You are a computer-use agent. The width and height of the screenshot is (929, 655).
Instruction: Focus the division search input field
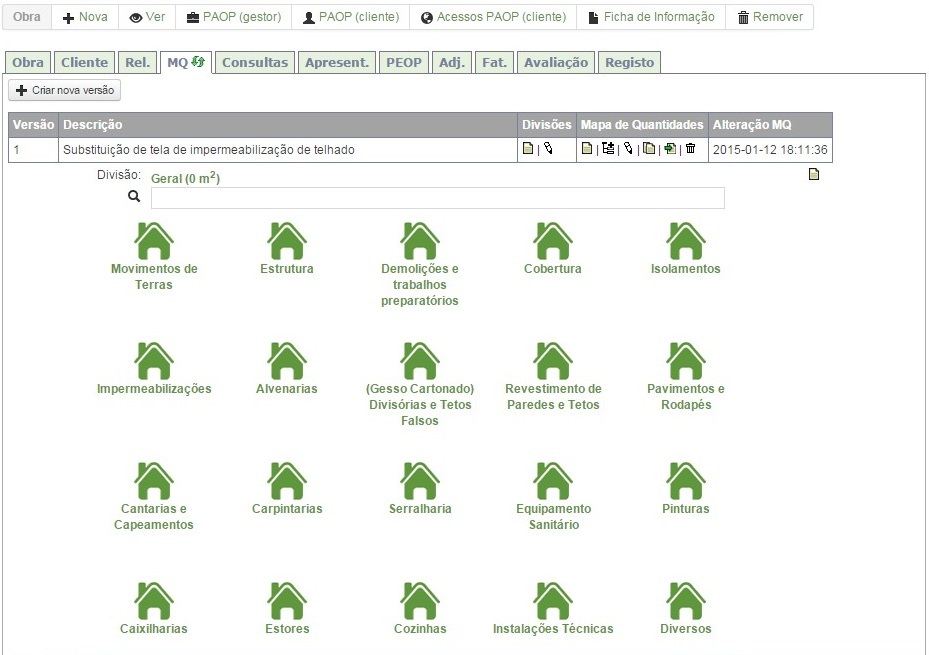click(438, 198)
